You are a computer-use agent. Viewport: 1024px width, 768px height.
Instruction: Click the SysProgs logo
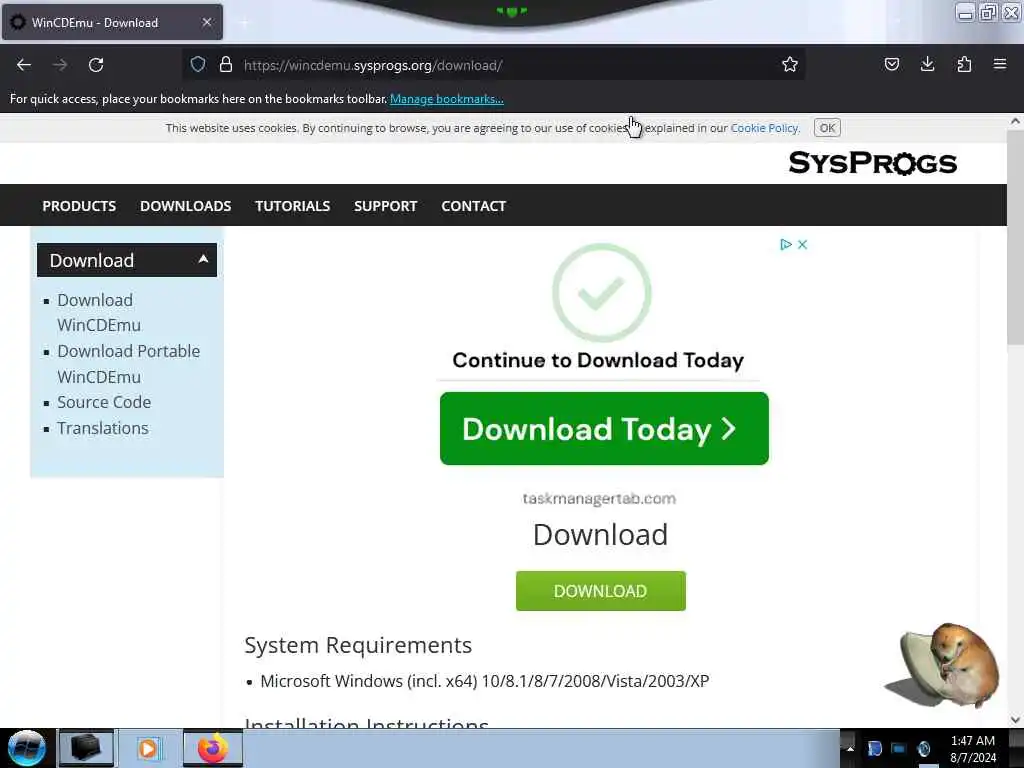(x=872, y=163)
